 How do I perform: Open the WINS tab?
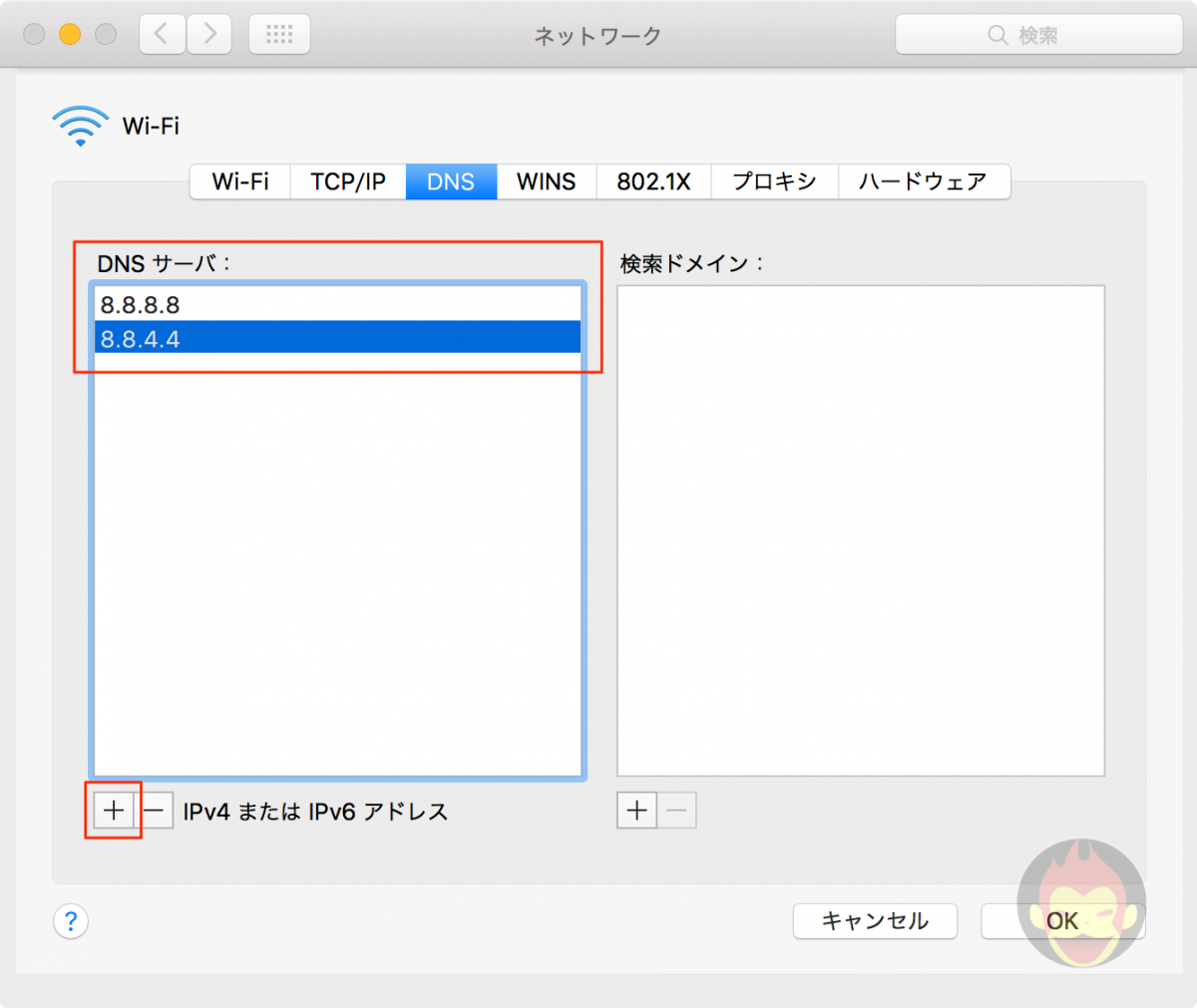click(x=546, y=181)
